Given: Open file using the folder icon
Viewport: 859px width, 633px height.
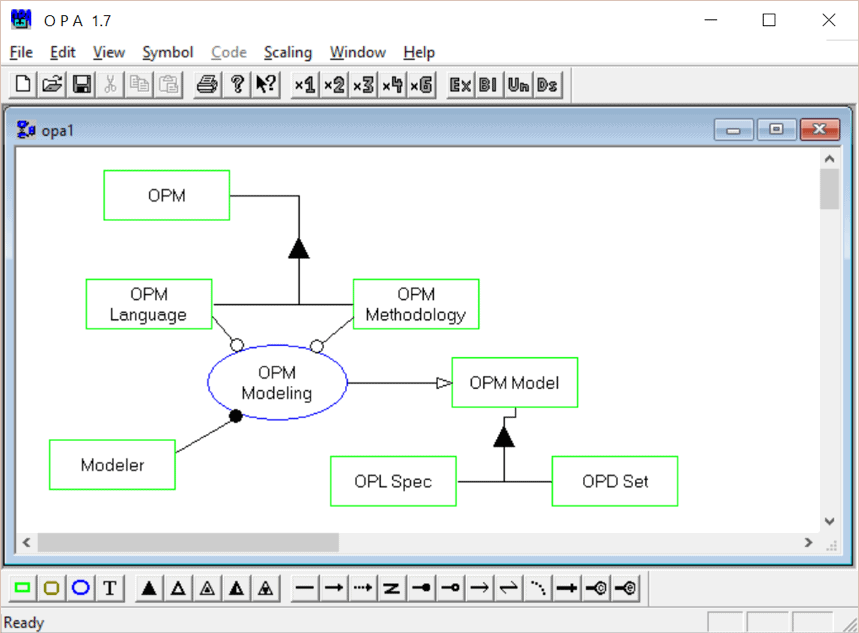Looking at the screenshot, I should [x=52, y=85].
